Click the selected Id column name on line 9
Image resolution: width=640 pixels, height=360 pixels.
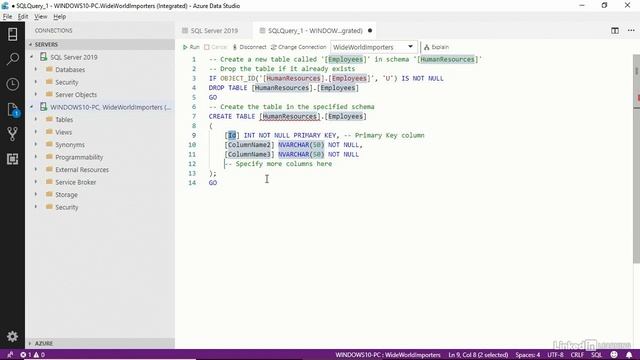click(x=232, y=135)
